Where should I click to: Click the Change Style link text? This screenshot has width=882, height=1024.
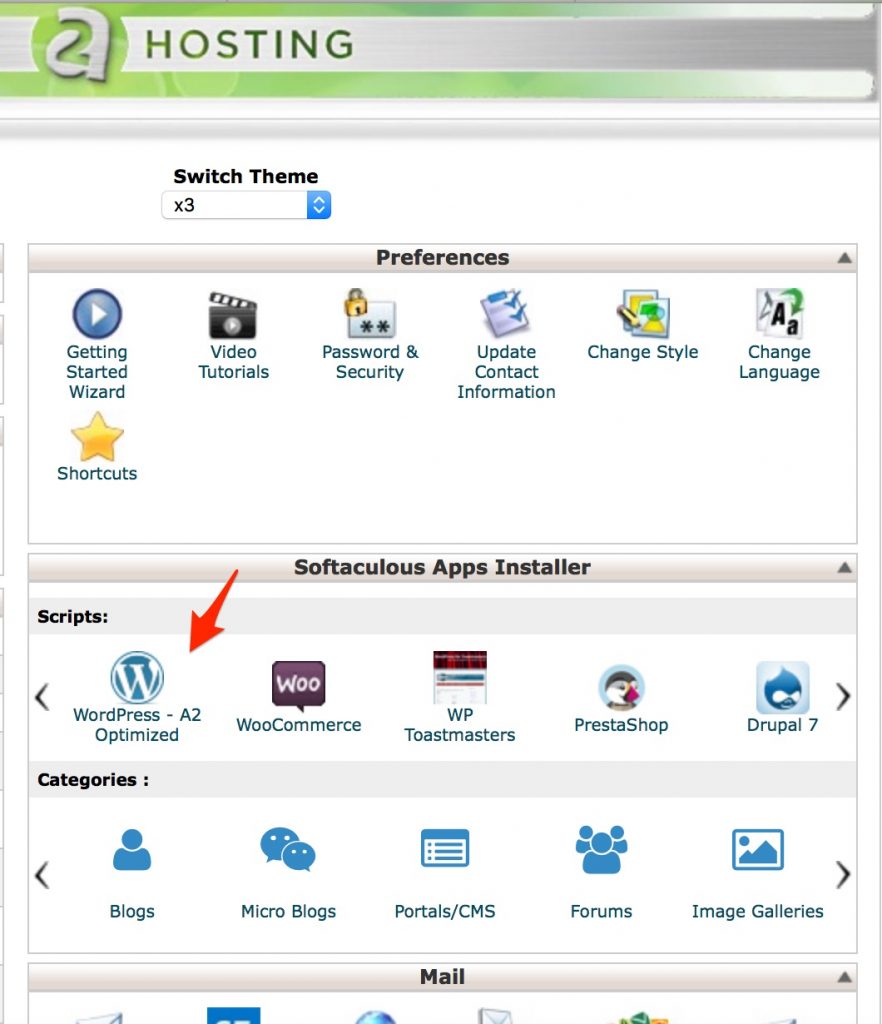[642, 352]
